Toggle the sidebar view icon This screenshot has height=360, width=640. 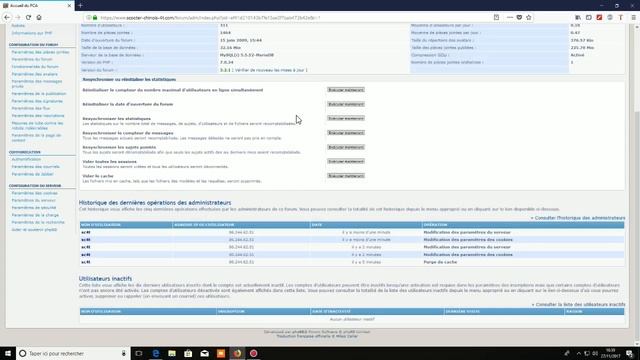tap(589, 18)
